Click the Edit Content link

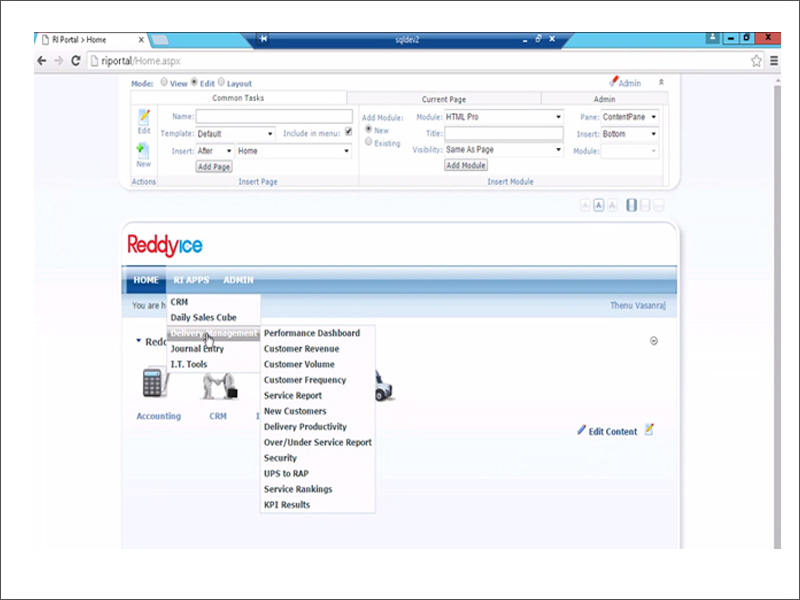click(612, 432)
